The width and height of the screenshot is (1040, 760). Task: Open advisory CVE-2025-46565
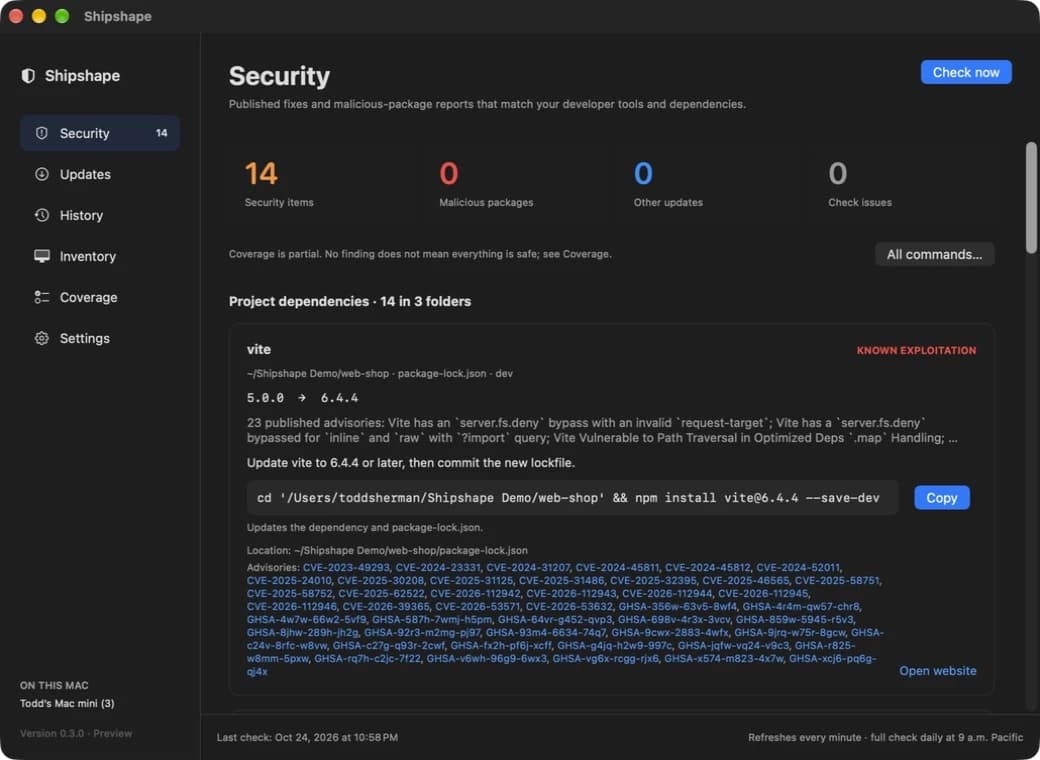(x=746, y=580)
